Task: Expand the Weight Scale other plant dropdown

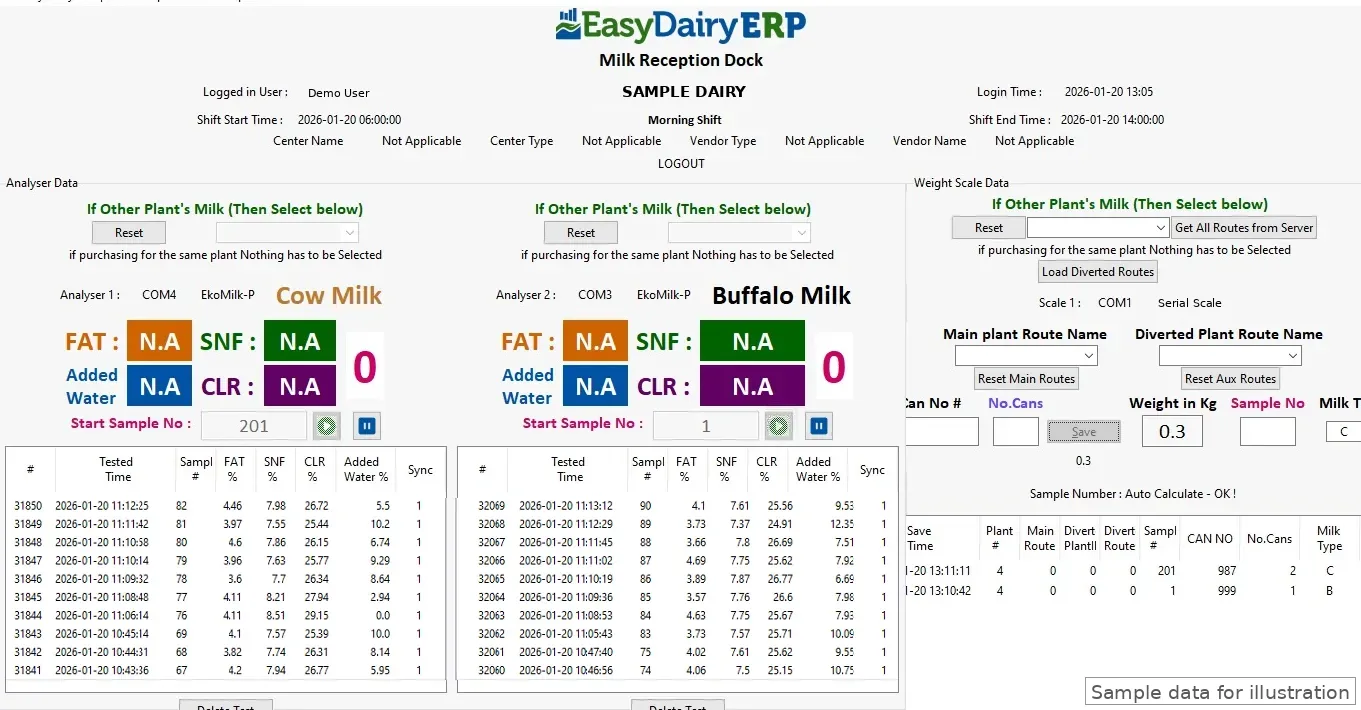Action: click(1098, 227)
